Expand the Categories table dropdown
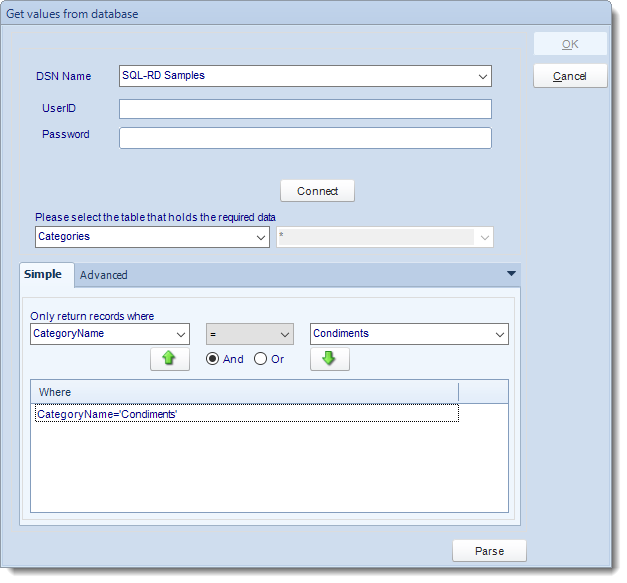This screenshot has height=583, width=627. coord(261,238)
